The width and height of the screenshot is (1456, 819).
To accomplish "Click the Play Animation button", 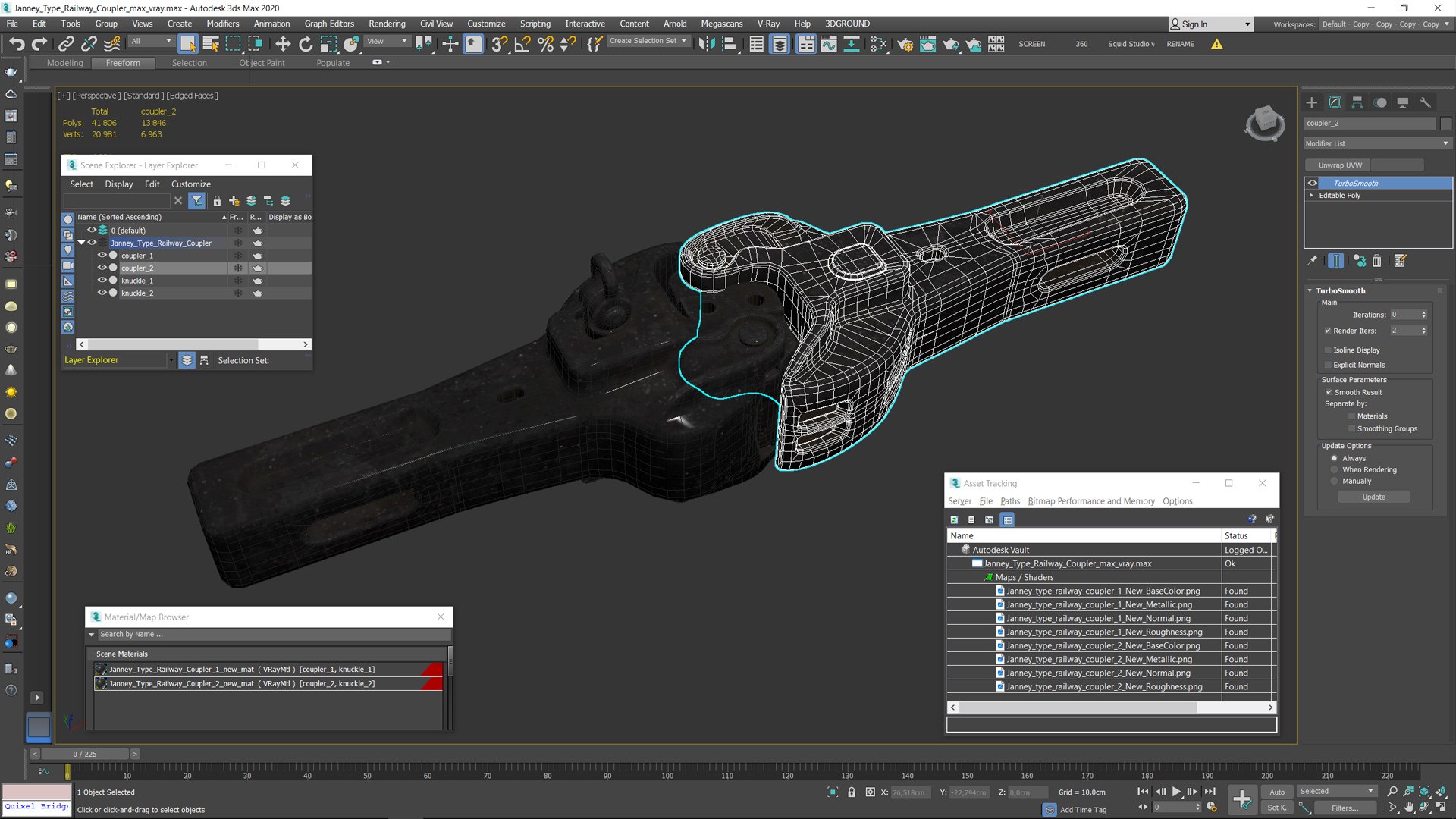I will pos(1176,792).
